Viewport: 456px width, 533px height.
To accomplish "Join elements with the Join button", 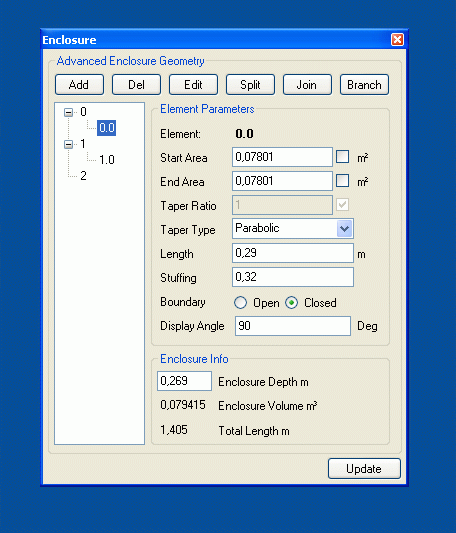I will [x=307, y=85].
